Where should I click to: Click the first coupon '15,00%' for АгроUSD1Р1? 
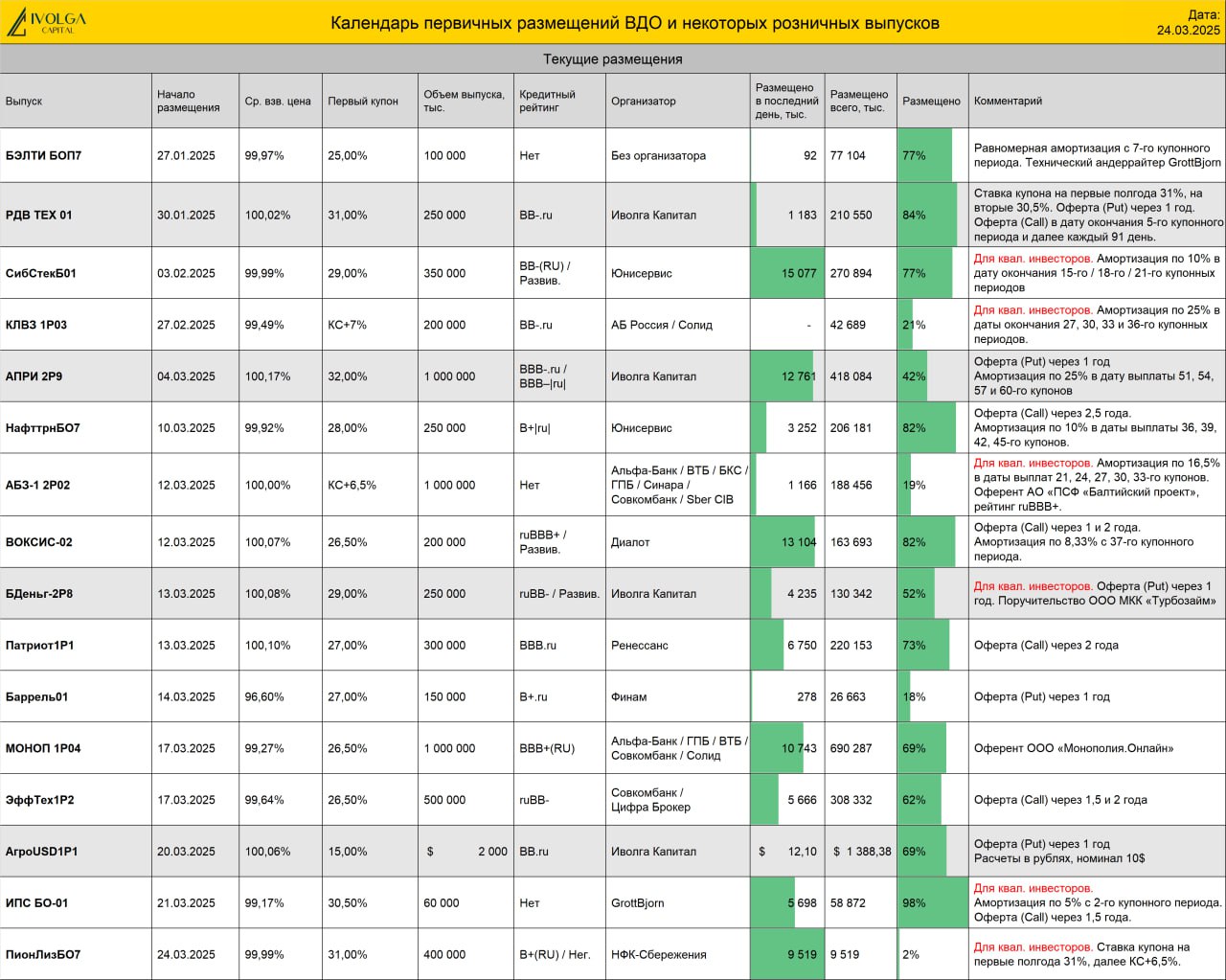(x=348, y=852)
